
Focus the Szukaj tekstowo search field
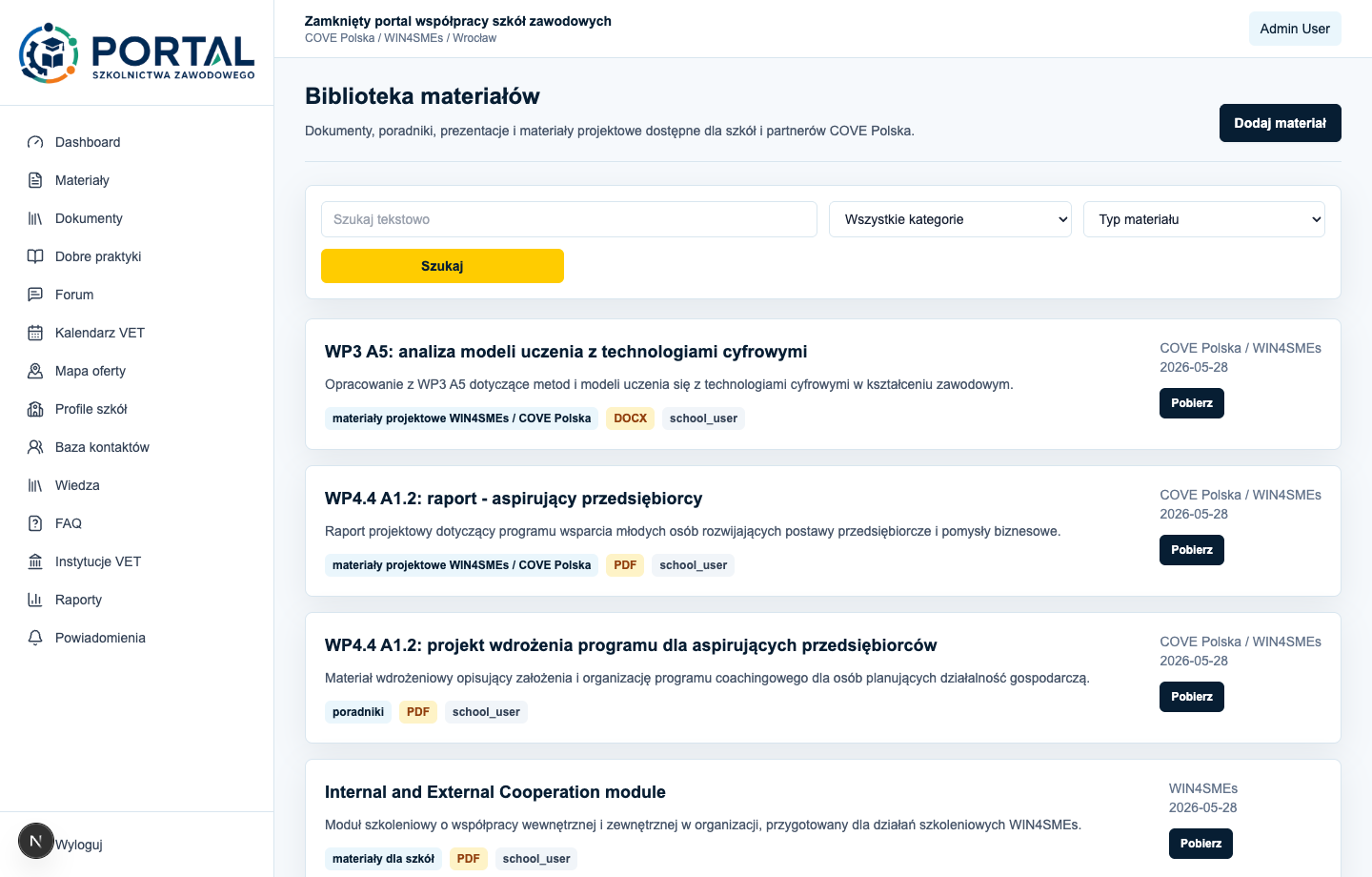[569, 219]
